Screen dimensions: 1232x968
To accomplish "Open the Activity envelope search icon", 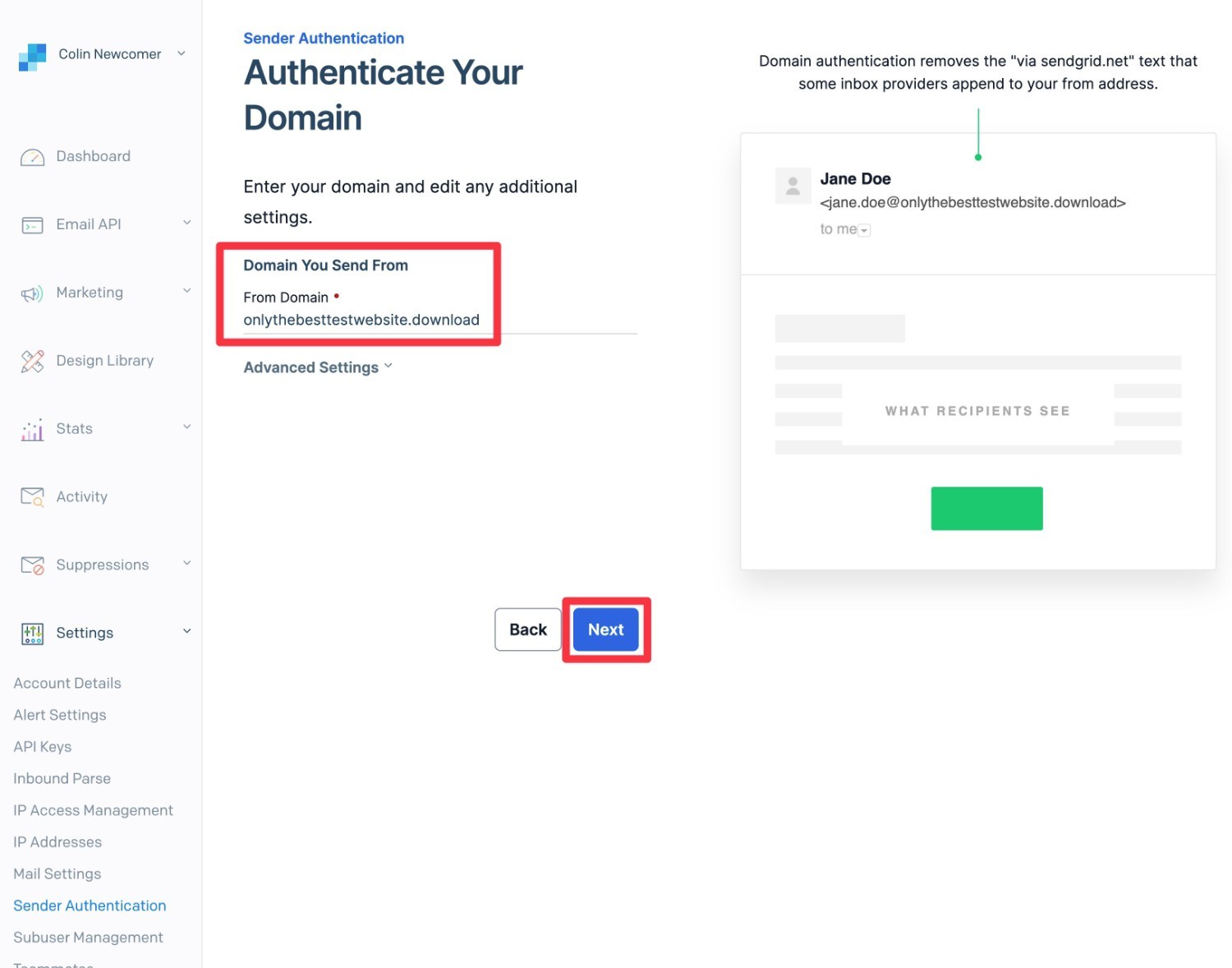I will pyautogui.click(x=32, y=497).
